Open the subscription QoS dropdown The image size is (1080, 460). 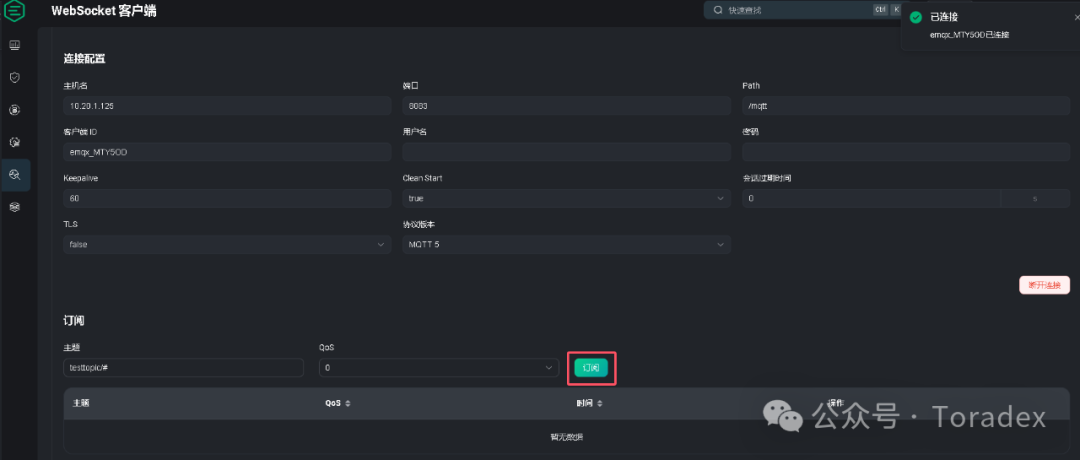tap(439, 368)
